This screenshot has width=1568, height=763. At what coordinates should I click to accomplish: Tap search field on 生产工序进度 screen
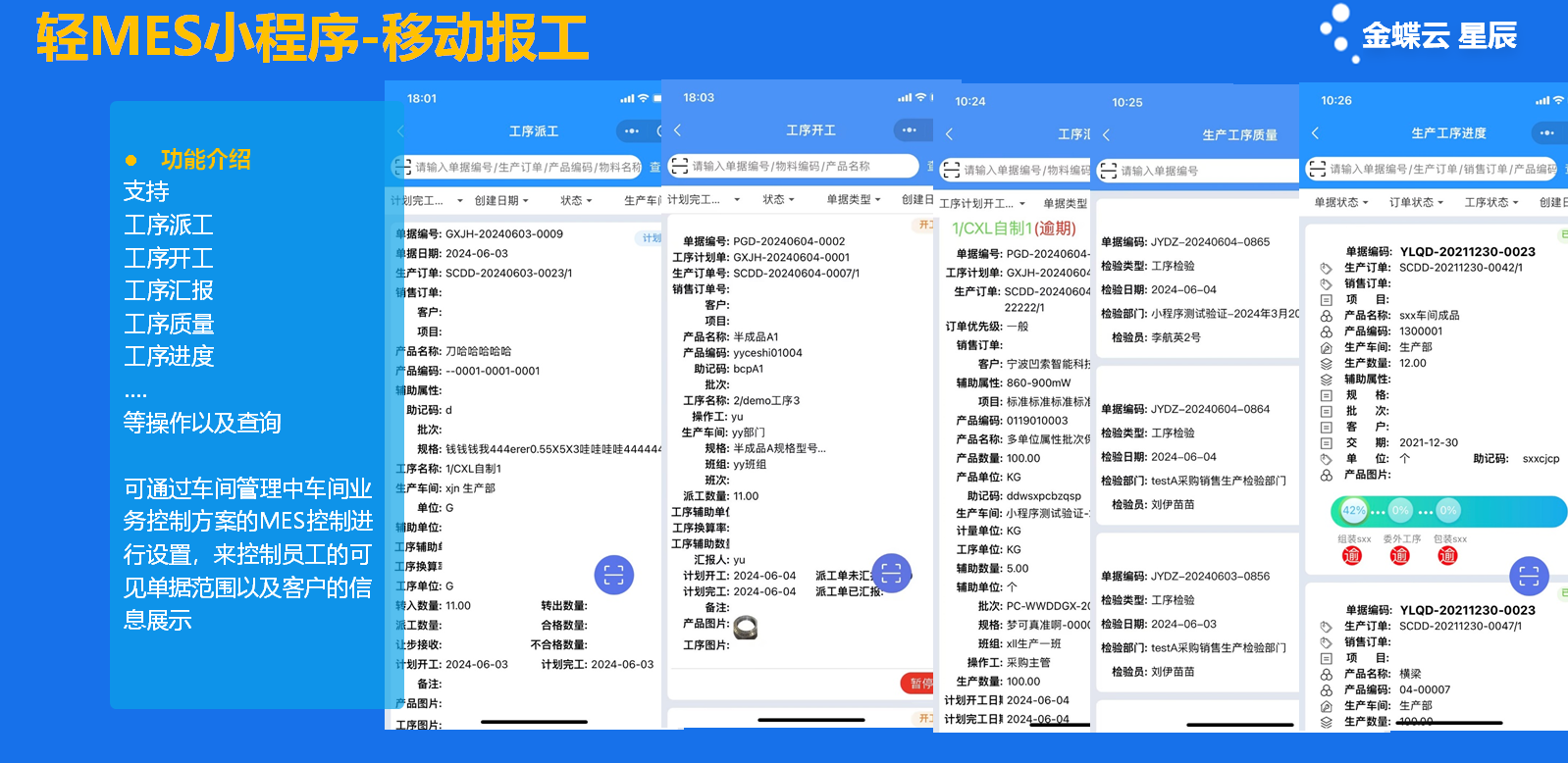1432,169
